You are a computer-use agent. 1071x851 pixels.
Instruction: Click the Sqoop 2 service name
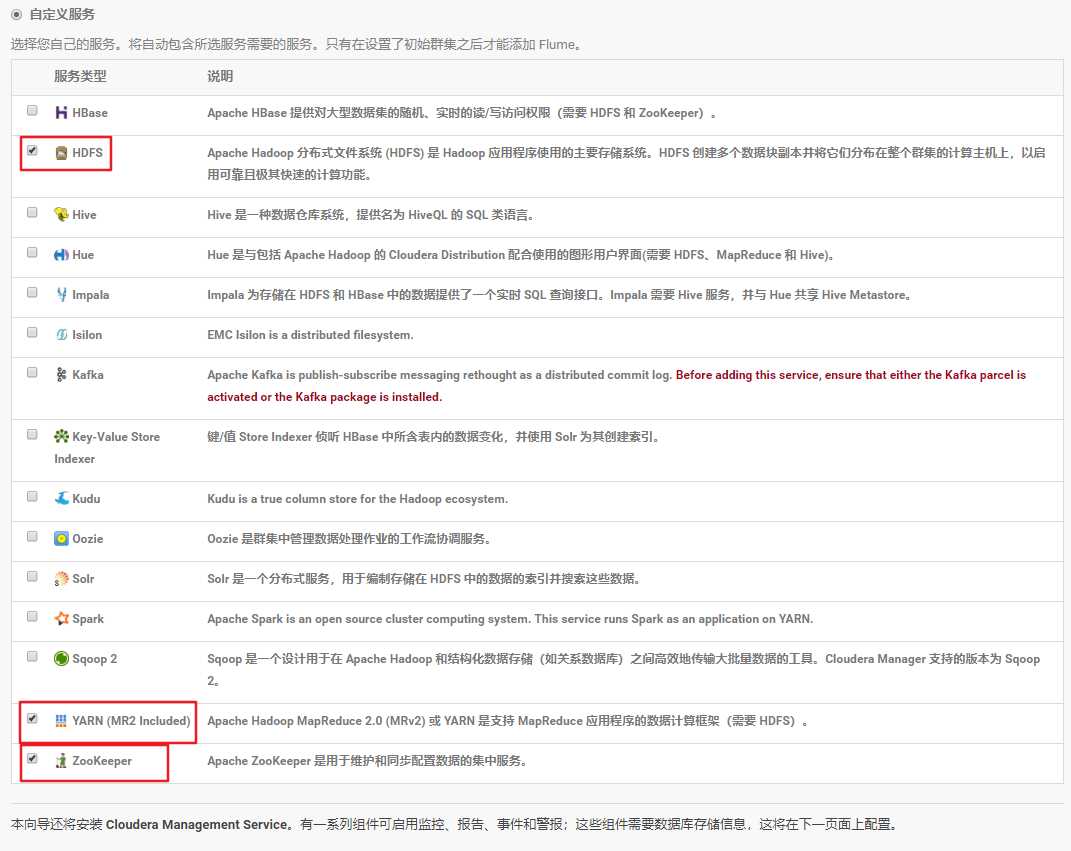[x=95, y=658]
